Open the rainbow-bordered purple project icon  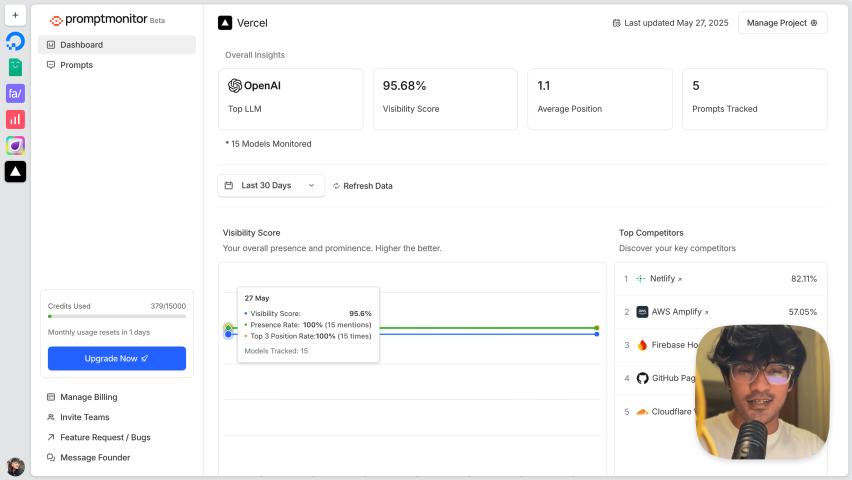coord(15,145)
